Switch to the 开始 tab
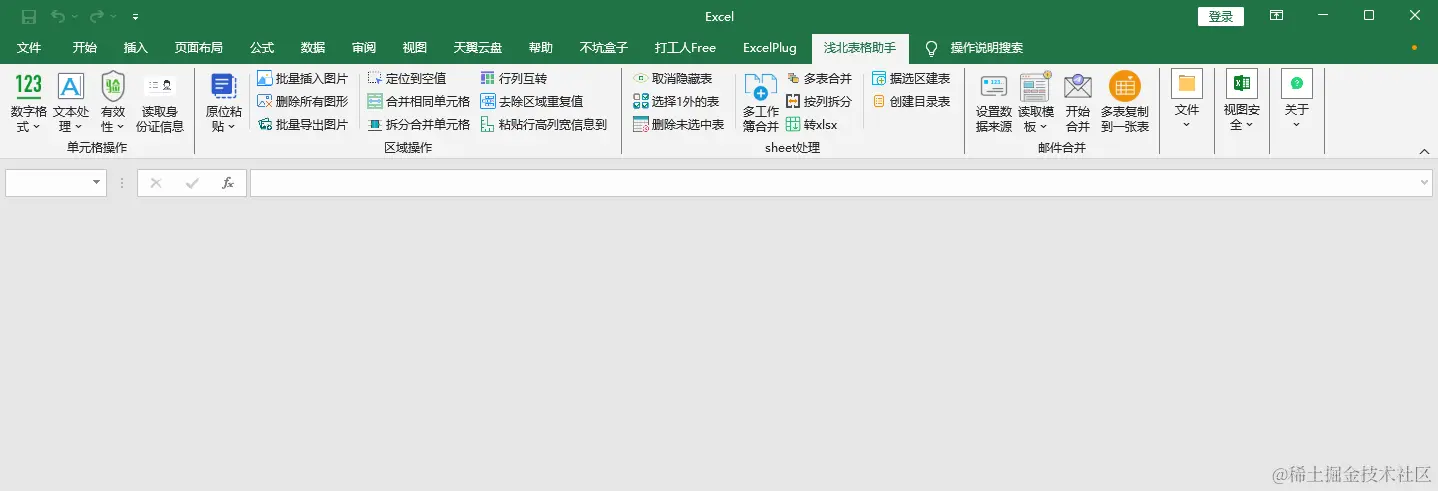Screen dimensions: 1438x491 tap(85, 48)
